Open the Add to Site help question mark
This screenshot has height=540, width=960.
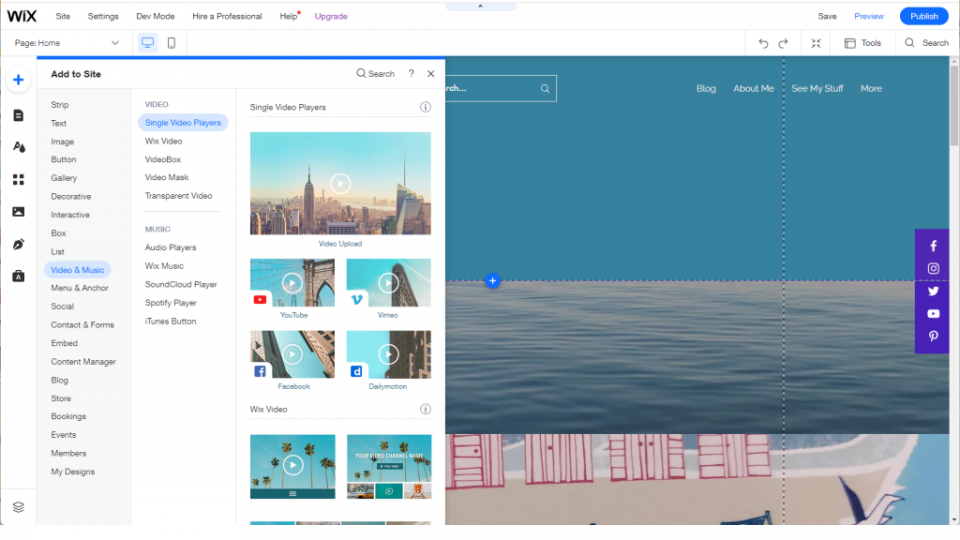411,73
